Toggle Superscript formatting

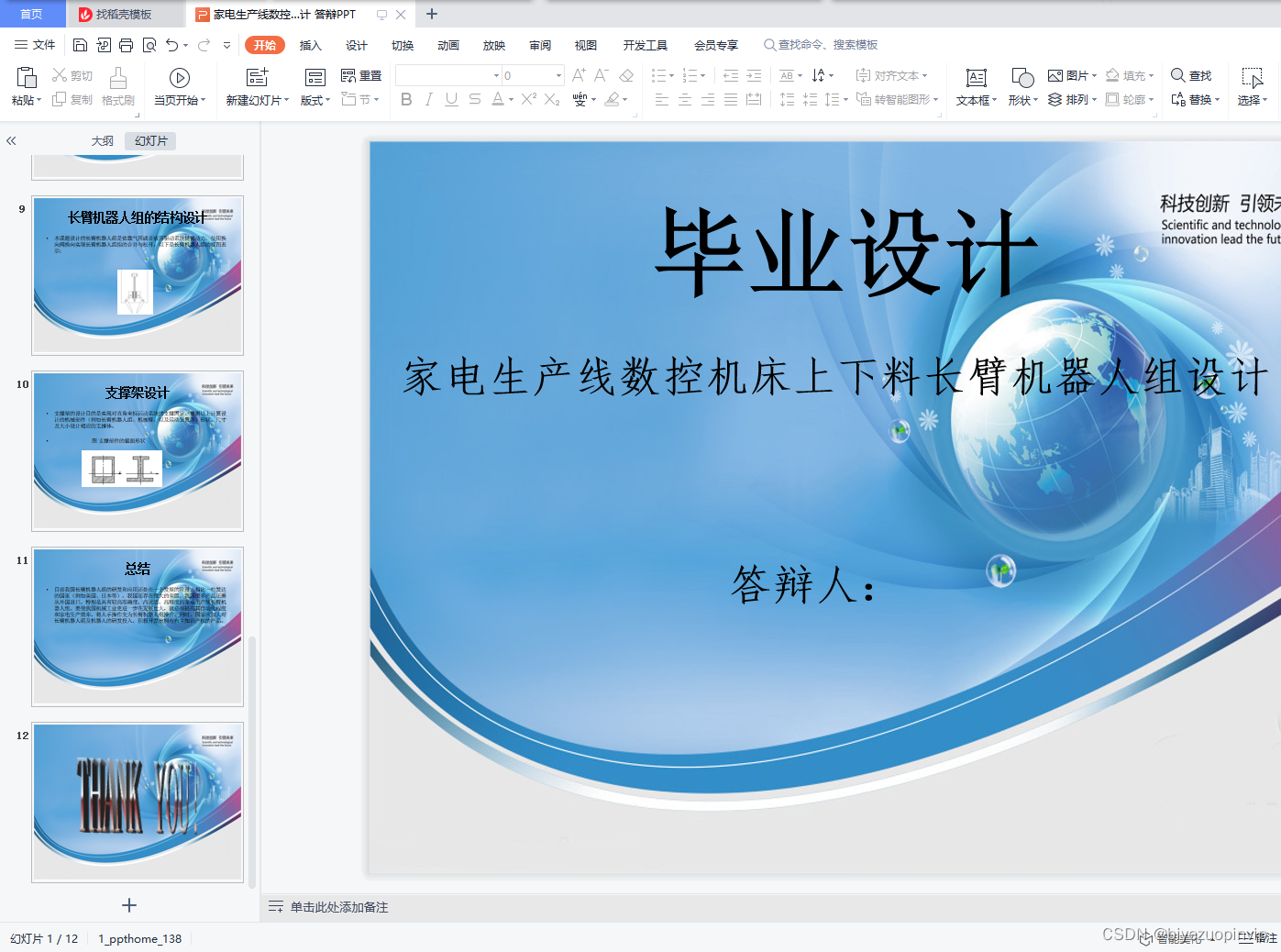tap(529, 99)
